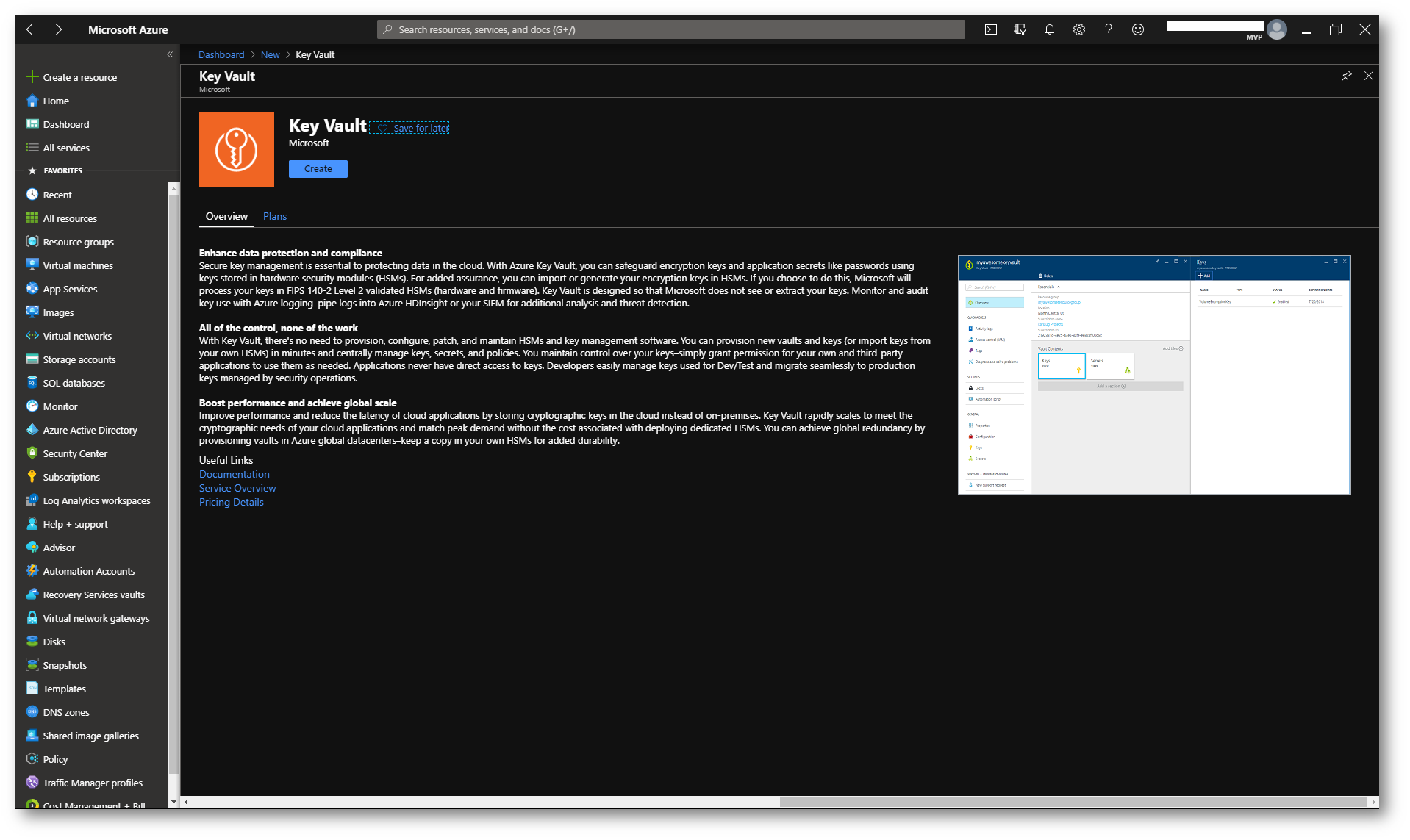The image size is (1410, 840).
Task: Open the Directory + subscription filter icon
Action: (1020, 29)
